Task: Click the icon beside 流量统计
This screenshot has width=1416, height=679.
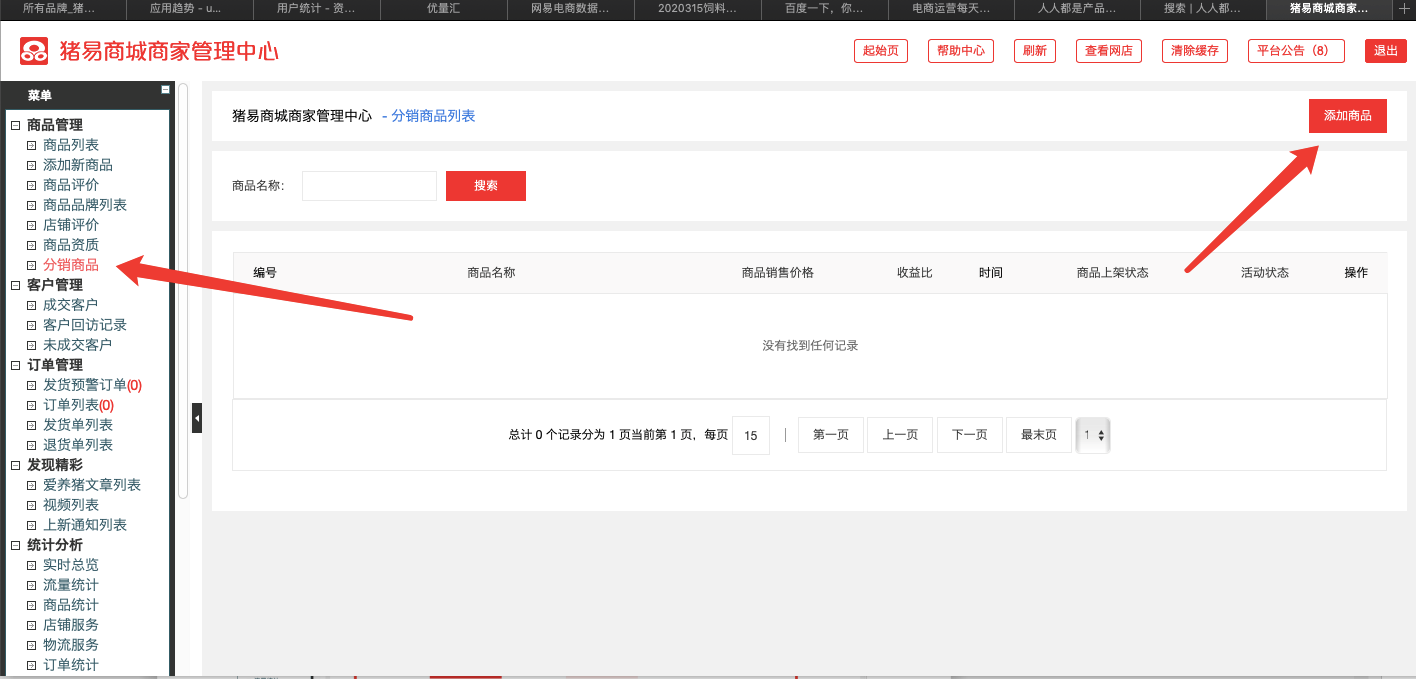Action: tap(31, 585)
